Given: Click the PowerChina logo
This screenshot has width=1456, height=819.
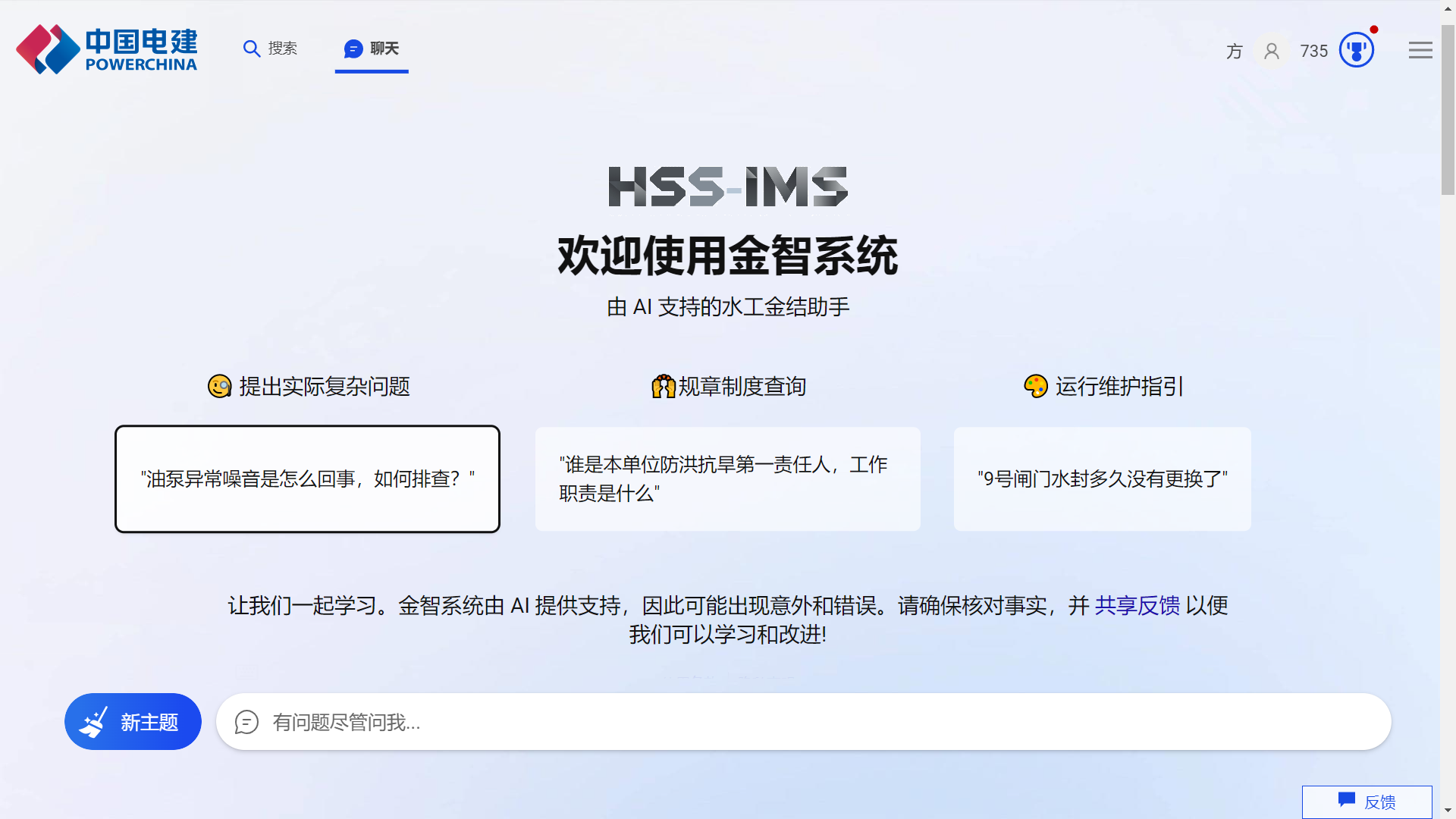Looking at the screenshot, I should (x=106, y=49).
